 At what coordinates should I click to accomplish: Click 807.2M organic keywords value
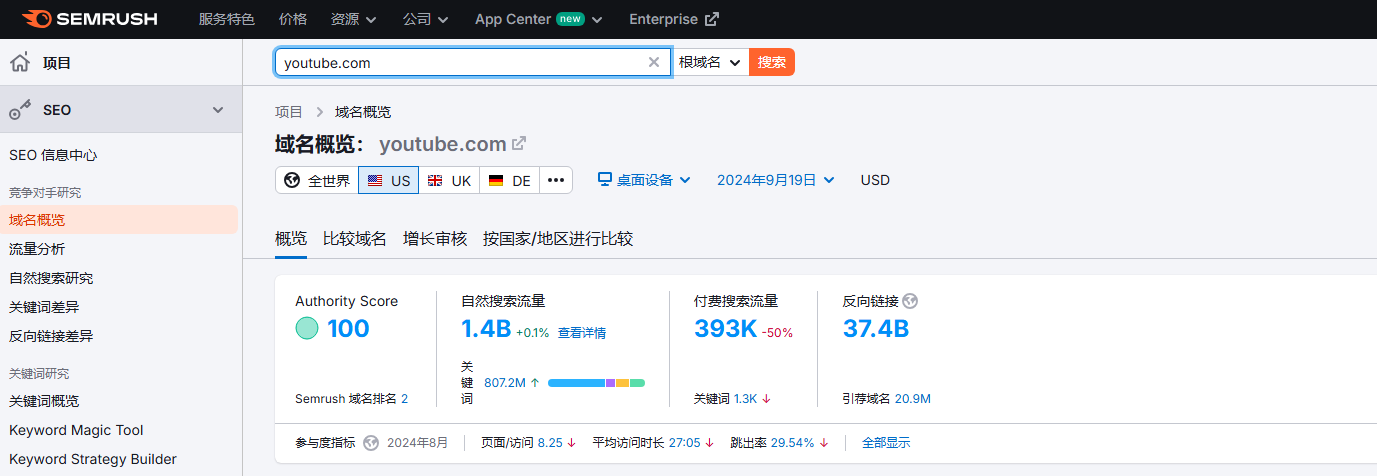(505, 382)
